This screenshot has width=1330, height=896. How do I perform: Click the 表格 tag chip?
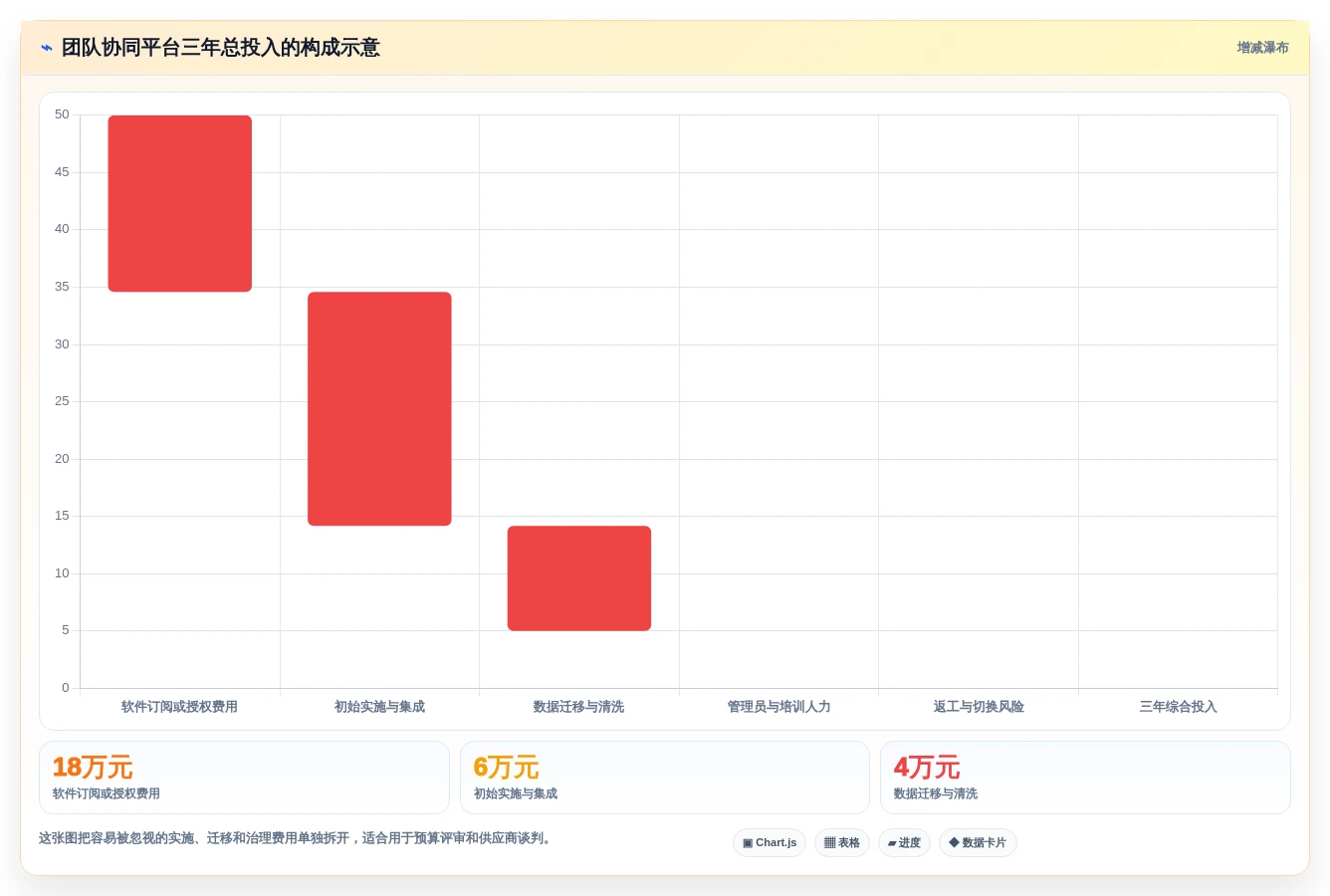842,843
